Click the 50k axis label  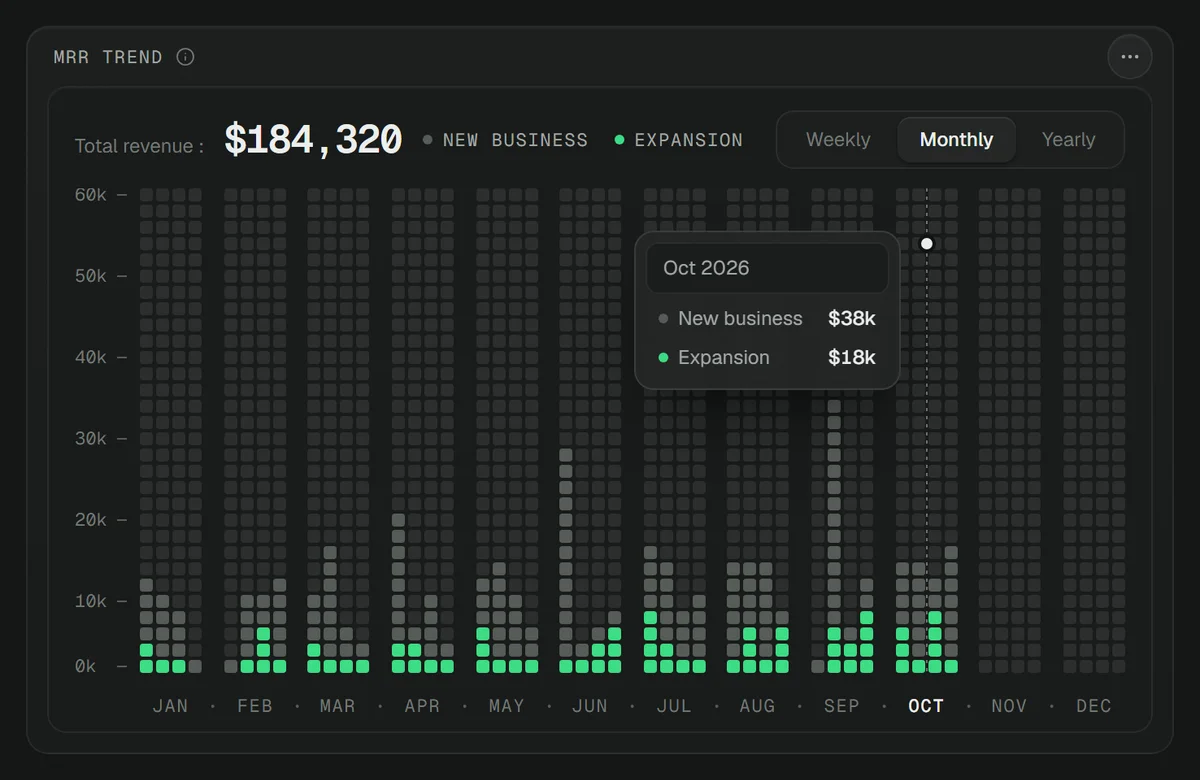tap(91, 276)
